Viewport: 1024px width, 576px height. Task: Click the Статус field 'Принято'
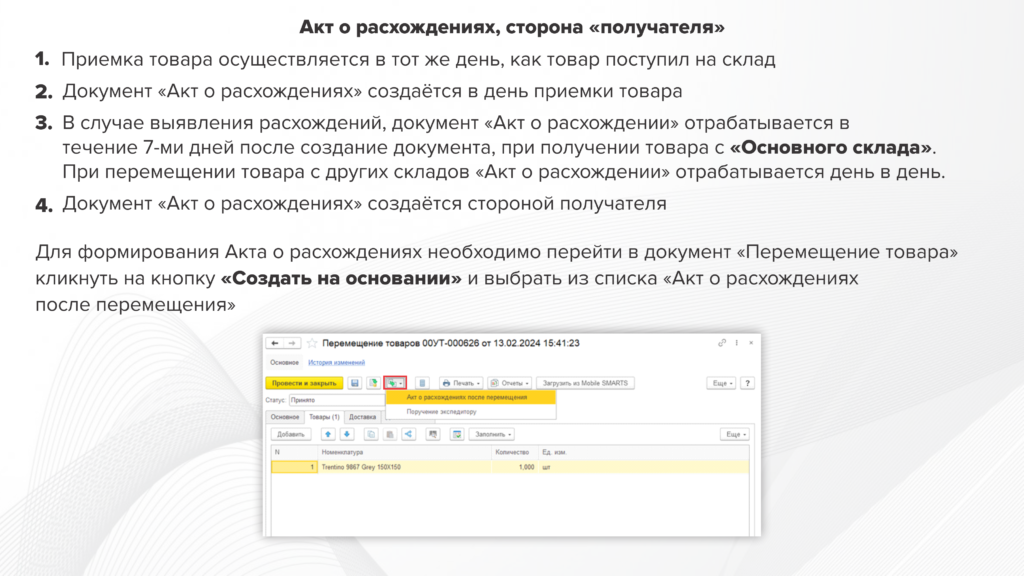coord(337,400)
